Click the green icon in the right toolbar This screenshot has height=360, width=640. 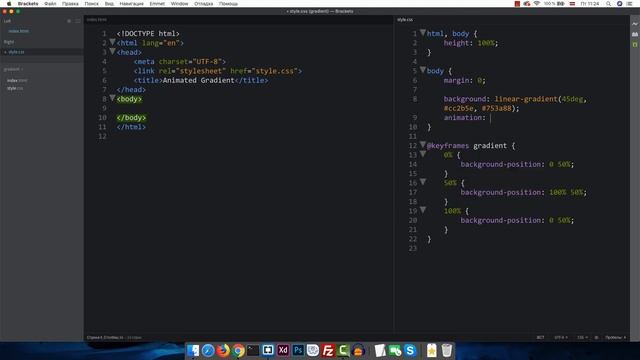(635, 44)
